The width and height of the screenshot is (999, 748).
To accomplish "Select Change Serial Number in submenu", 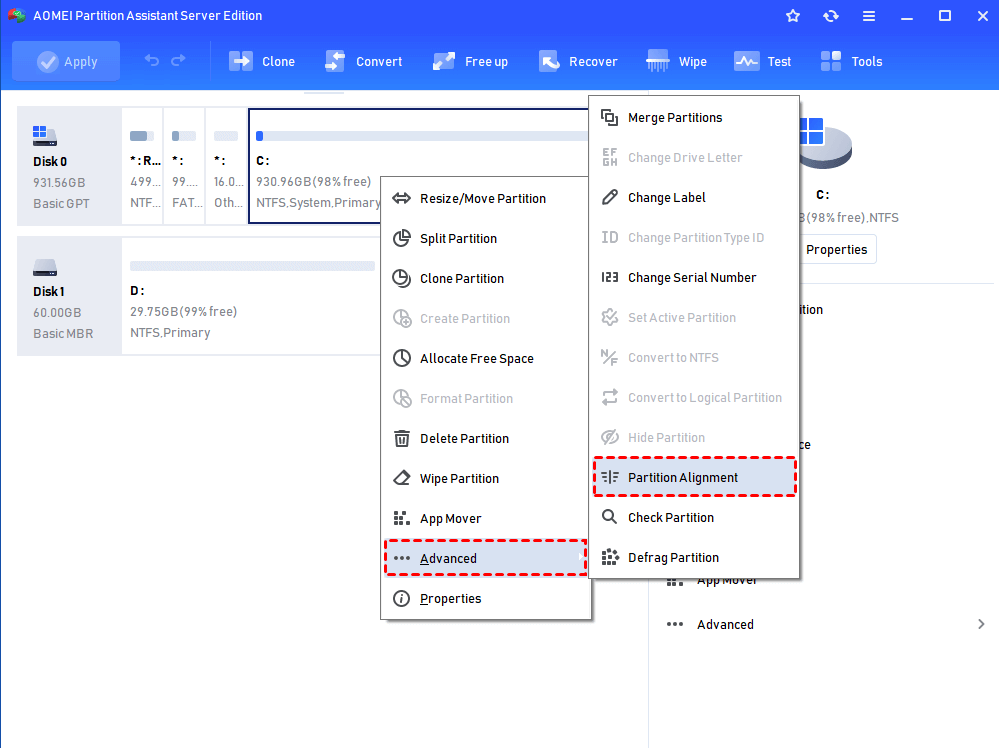I will tap(694, 277).
